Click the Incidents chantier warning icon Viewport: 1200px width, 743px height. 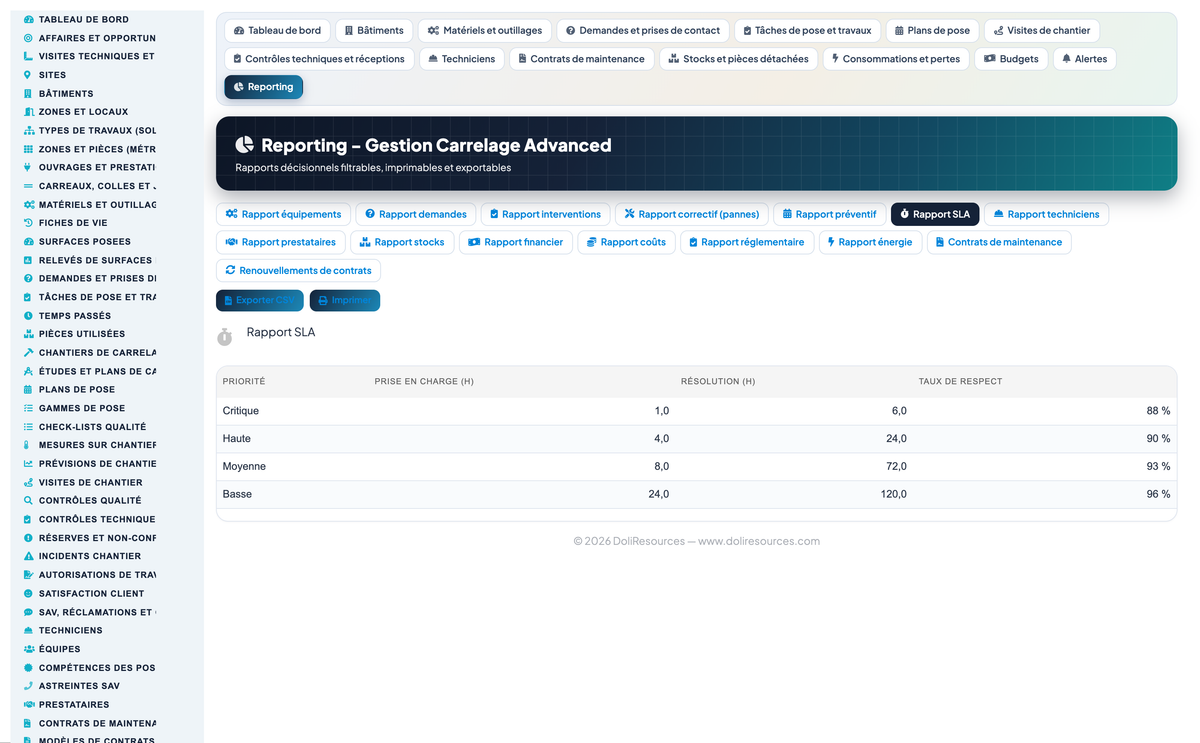pyautogui.click(x=28, y=556)
